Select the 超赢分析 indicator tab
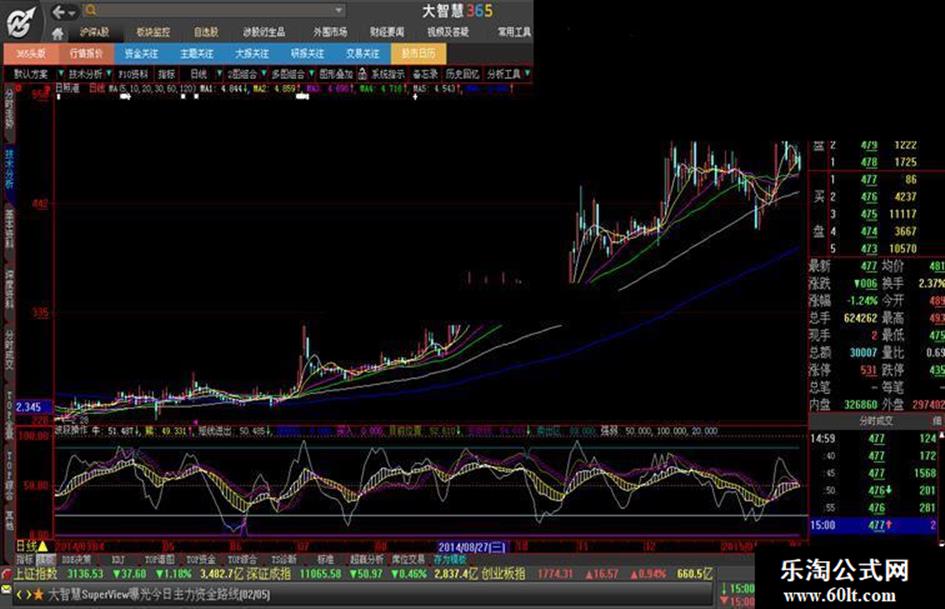 (367, 560)
